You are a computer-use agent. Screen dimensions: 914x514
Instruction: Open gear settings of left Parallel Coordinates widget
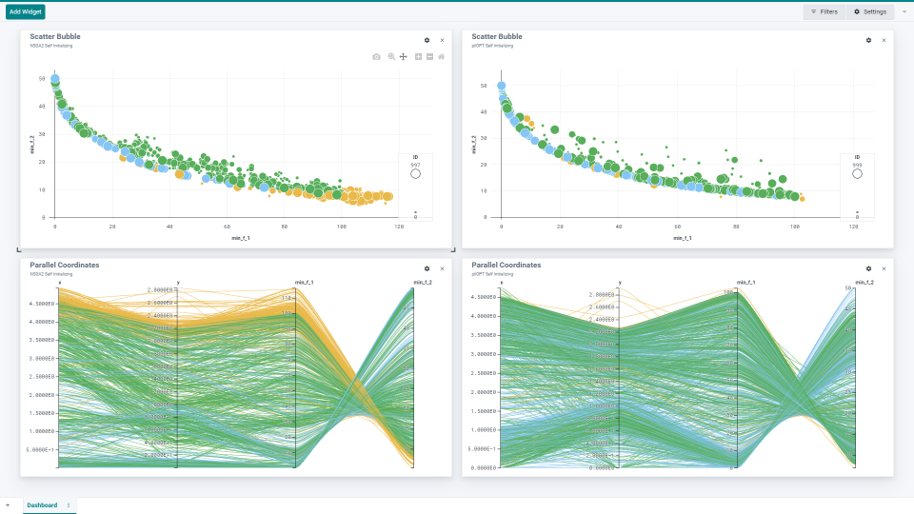(x=427, y=268)
